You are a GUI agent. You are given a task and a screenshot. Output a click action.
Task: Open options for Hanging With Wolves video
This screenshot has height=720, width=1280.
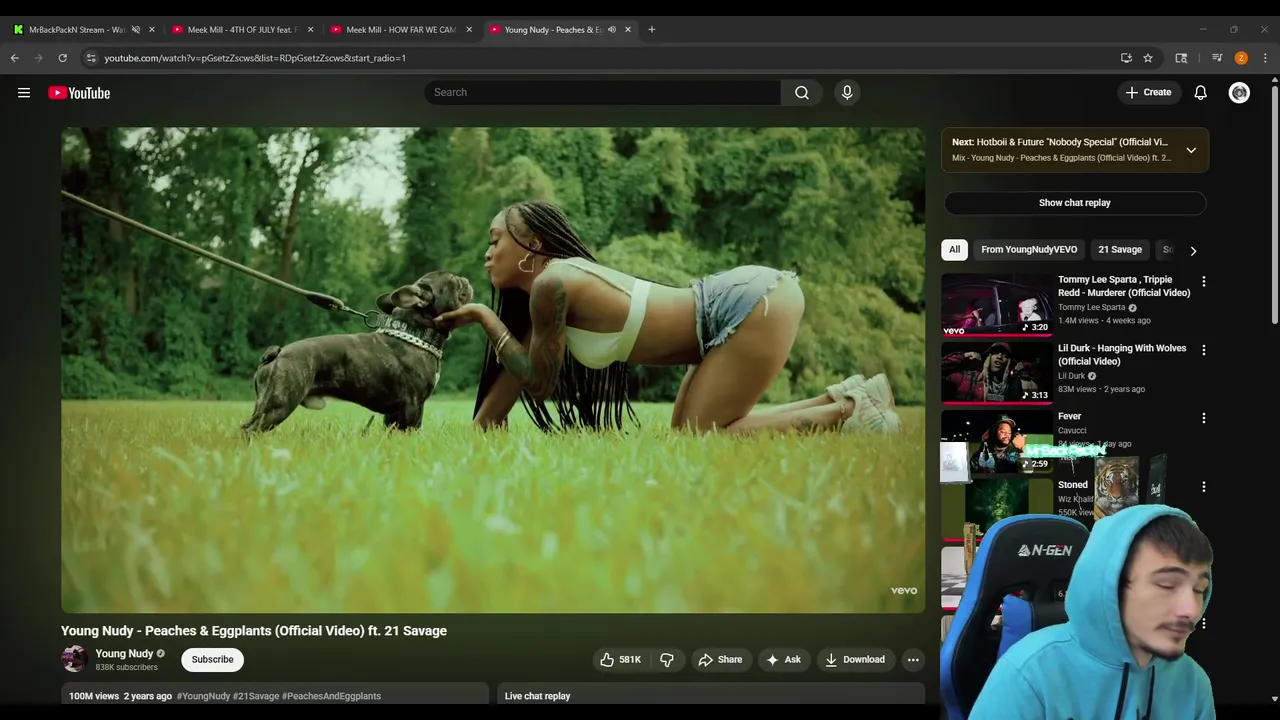tap(1204, 350)
